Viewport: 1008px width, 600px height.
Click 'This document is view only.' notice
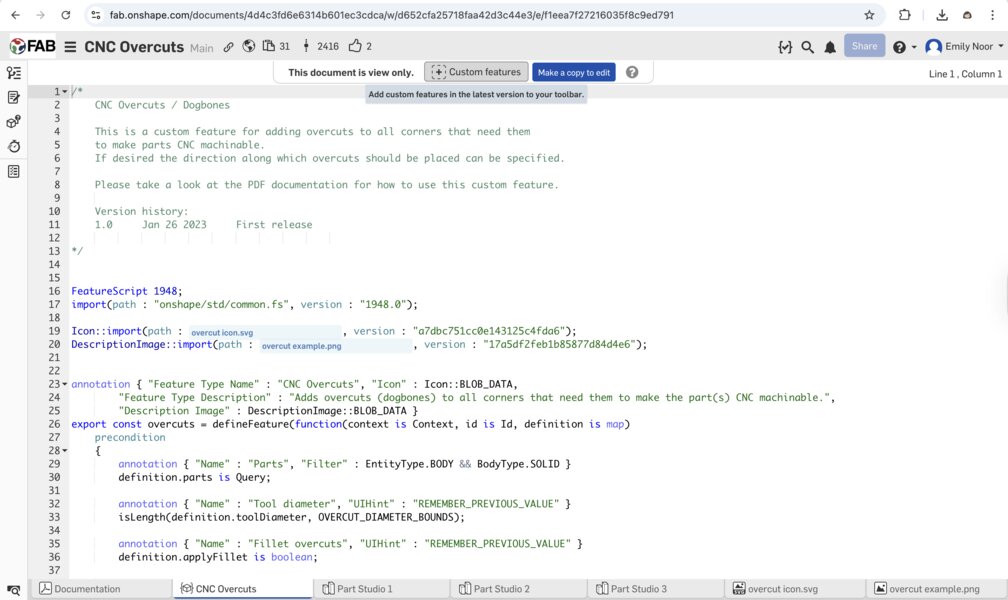tap(351, 73)
